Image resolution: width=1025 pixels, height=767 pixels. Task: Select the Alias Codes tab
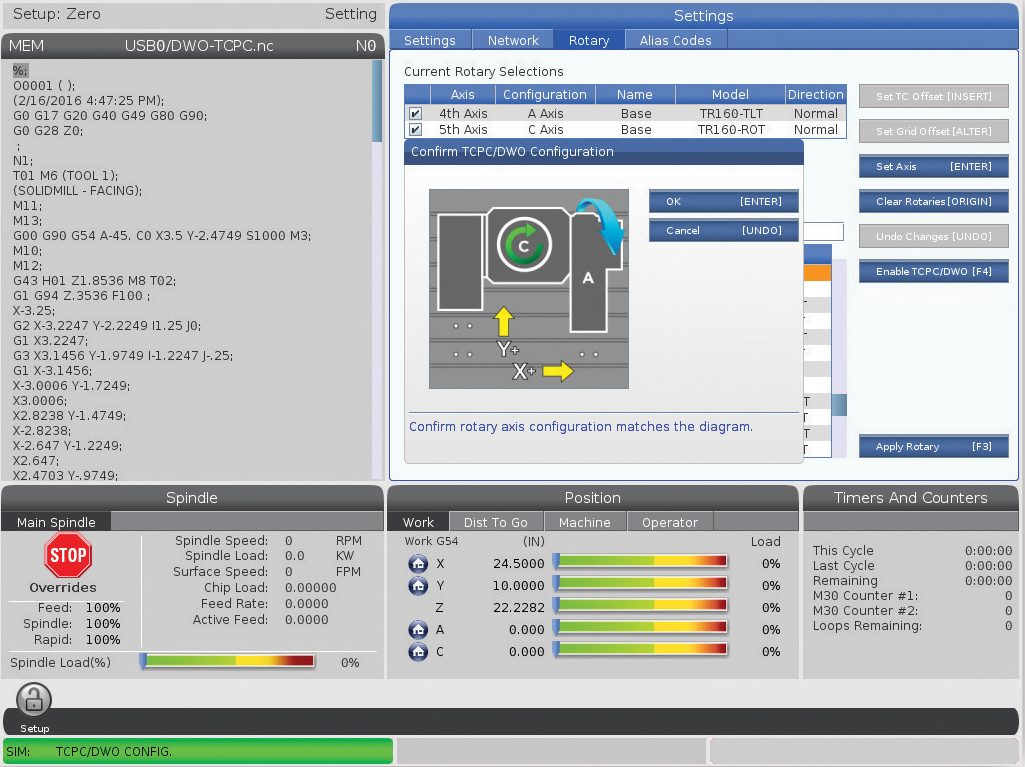675,41
